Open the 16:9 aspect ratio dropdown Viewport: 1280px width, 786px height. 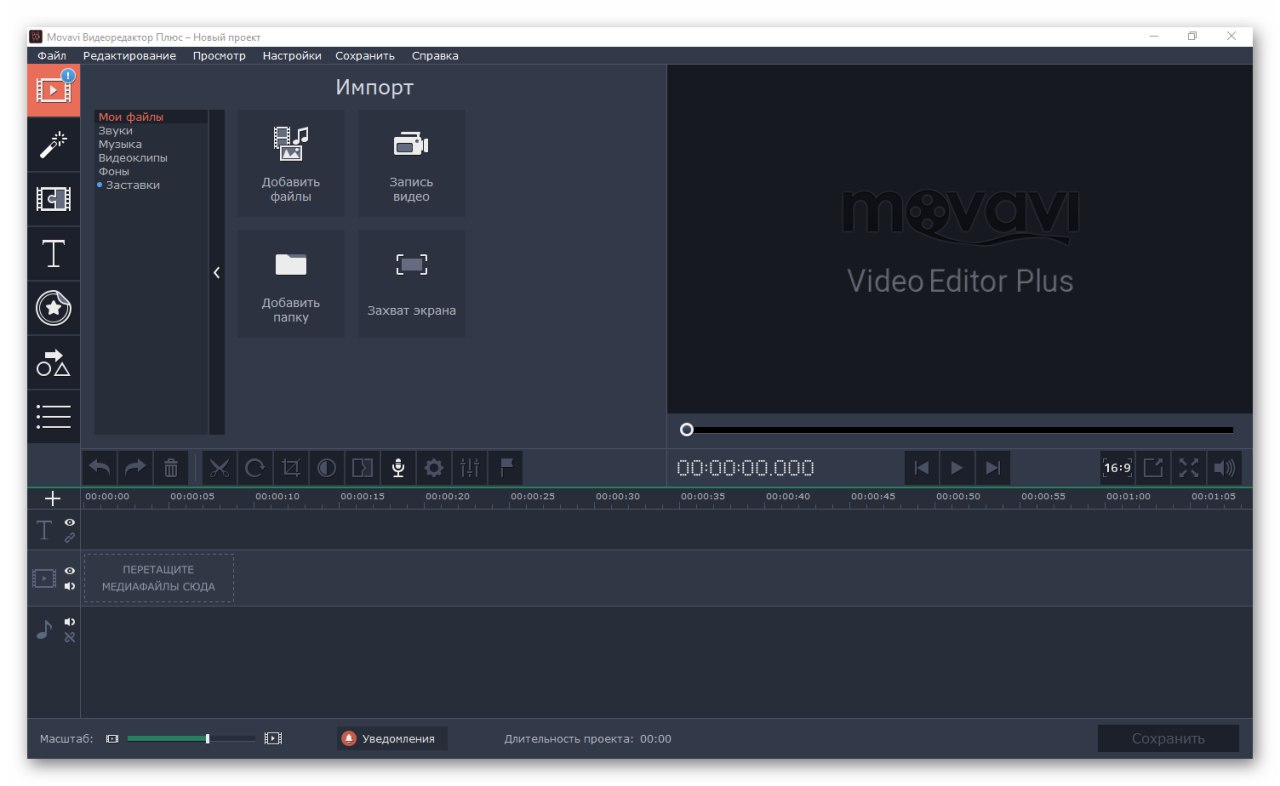click(x=1117, y=467)
